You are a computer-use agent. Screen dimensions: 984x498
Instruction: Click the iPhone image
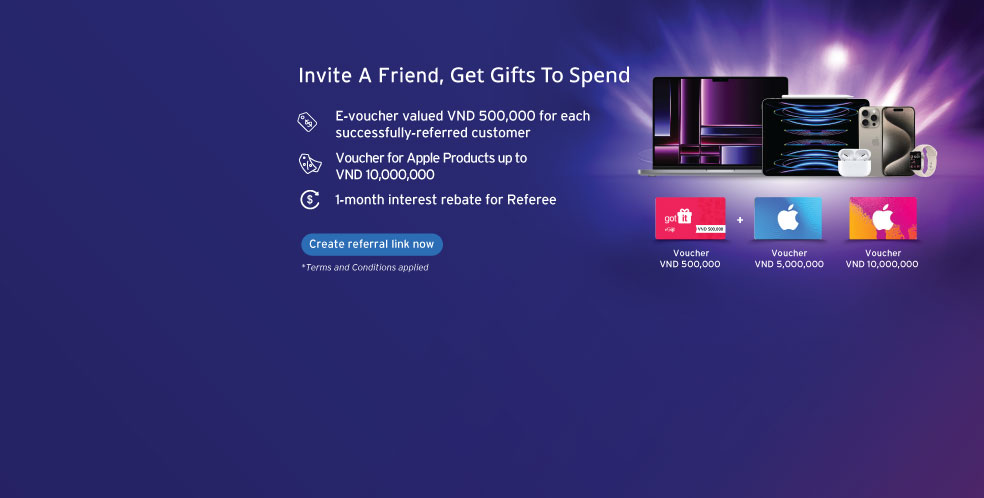[x=888, y=140]
